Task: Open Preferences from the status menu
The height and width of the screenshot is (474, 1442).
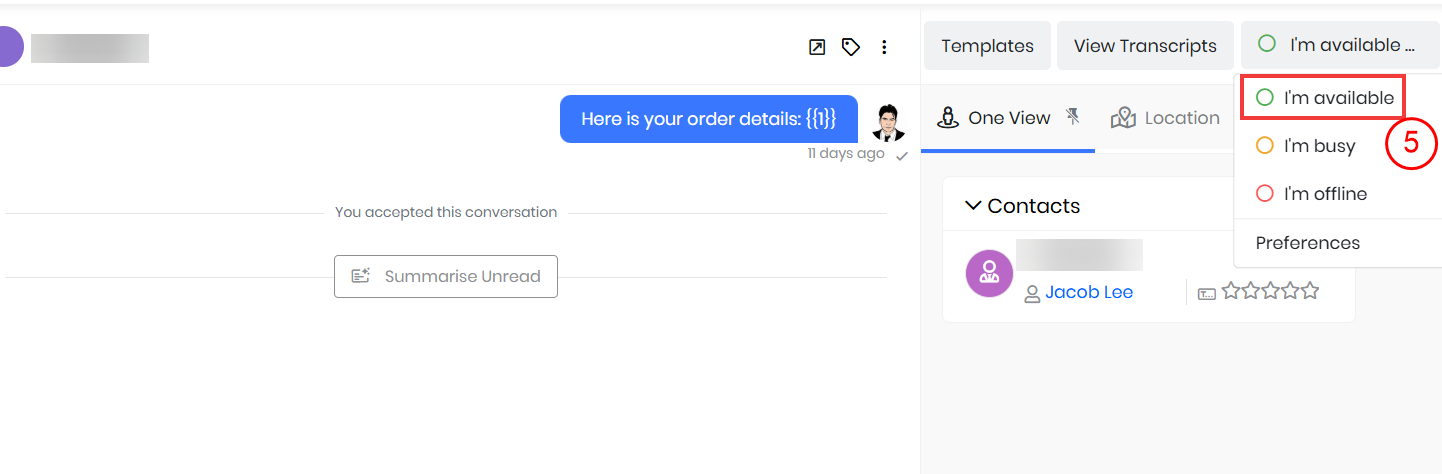Action: [1307, 243]
